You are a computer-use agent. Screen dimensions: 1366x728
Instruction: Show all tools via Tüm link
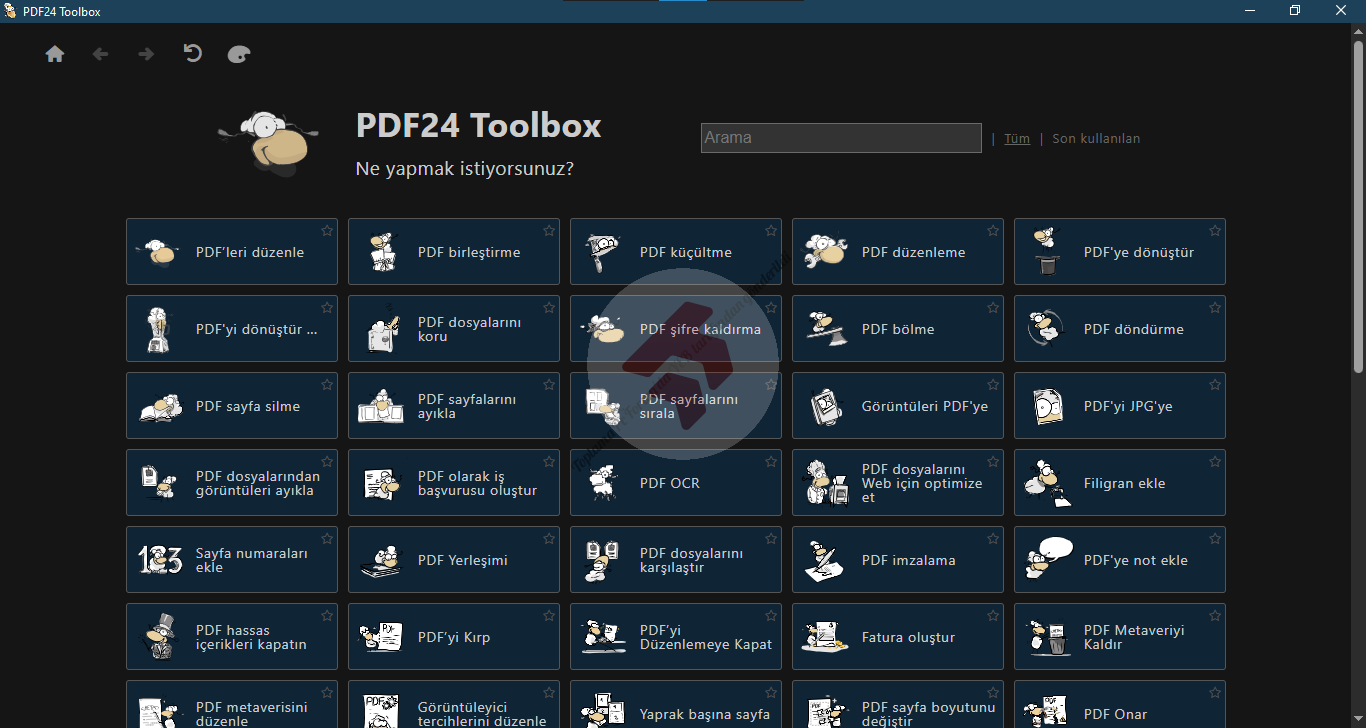1017,139
